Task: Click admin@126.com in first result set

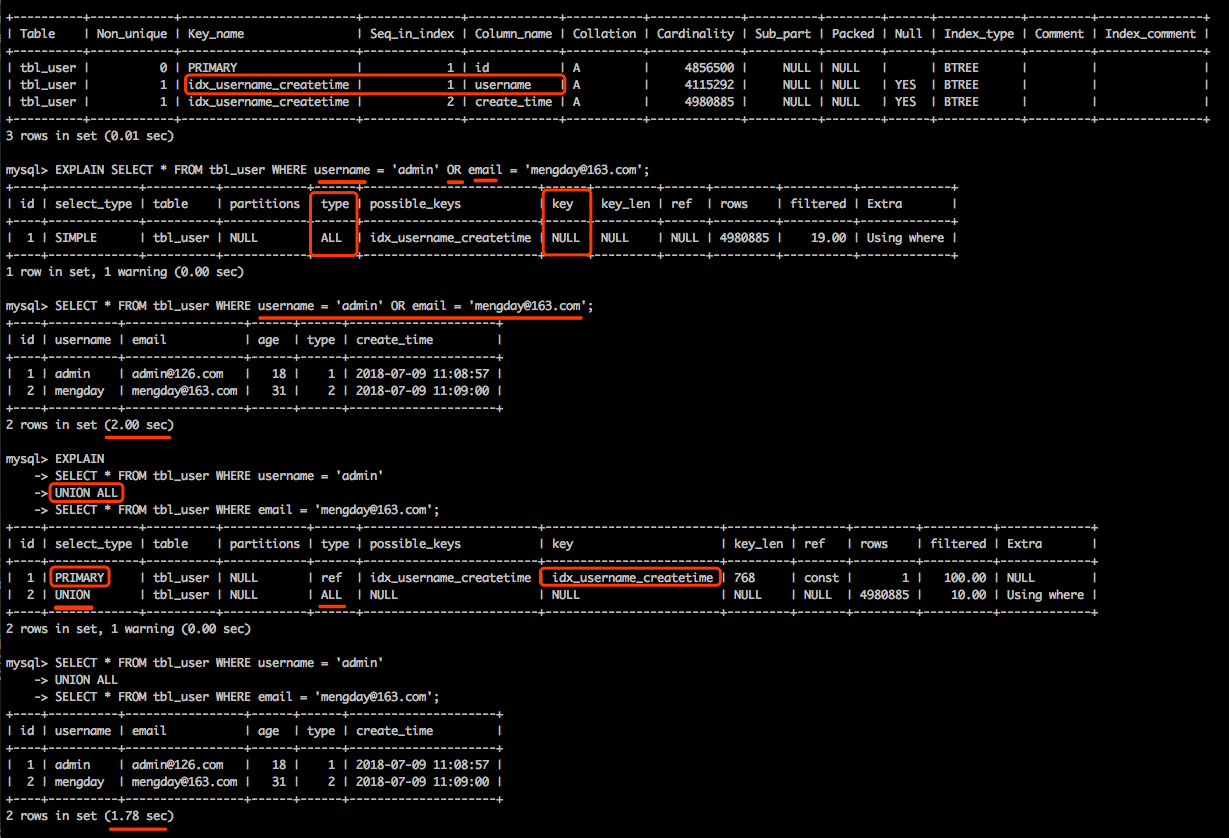Action: (x=178, y=374)
